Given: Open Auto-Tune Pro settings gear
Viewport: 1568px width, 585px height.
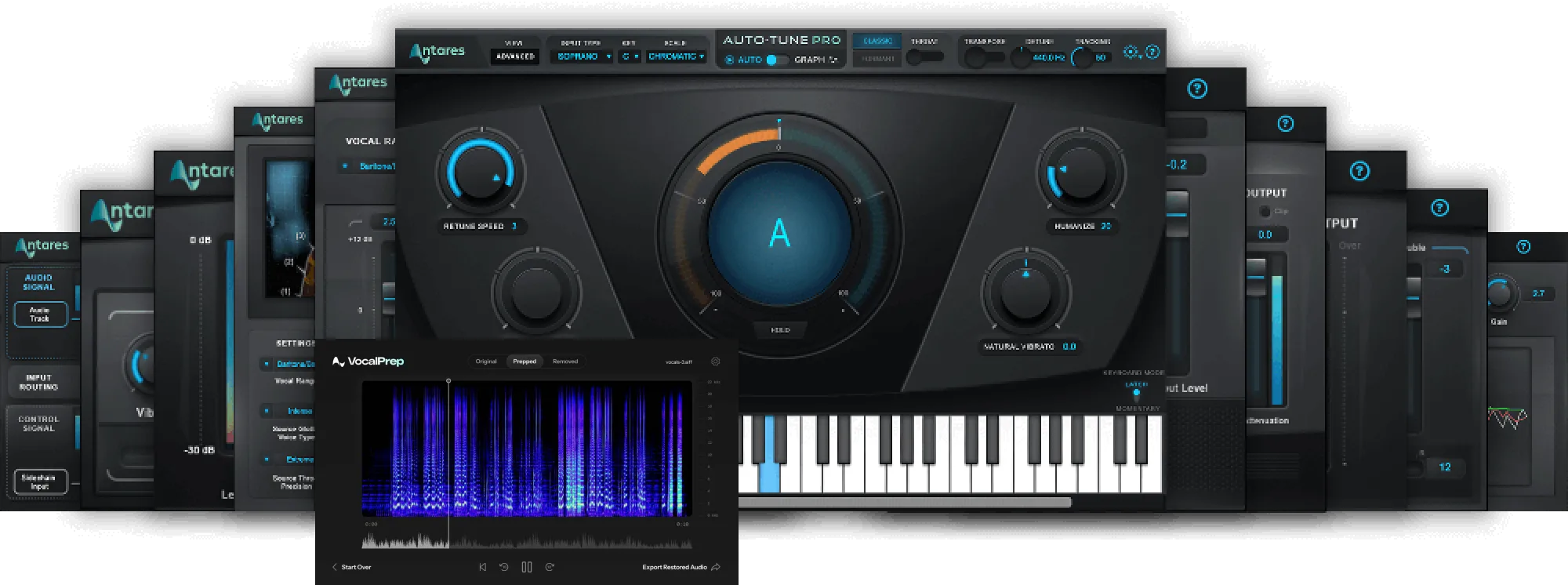Looking at the screenshot, I should pyautogui.click(x=1131, y=52).
